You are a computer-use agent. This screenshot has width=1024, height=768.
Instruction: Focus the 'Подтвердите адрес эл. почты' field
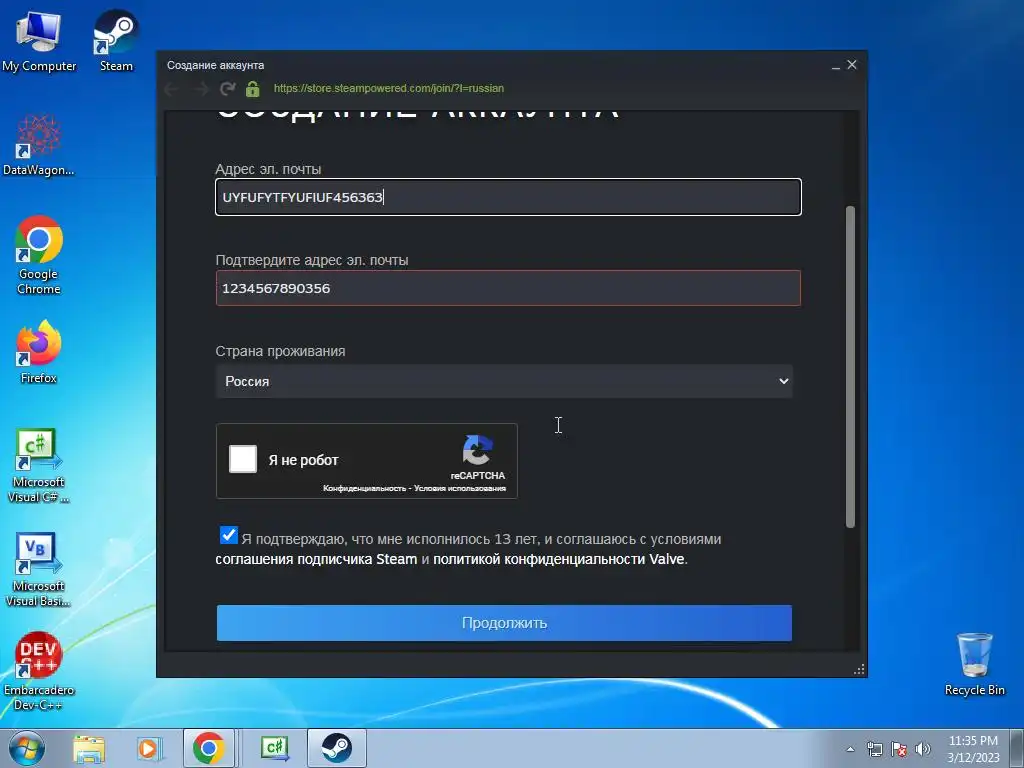(508, 288)
